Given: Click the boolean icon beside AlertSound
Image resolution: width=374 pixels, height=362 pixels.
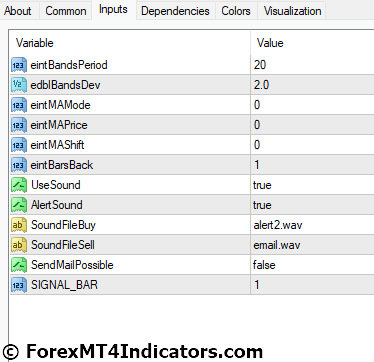Looking at the screenshot, I should (19, 205).
